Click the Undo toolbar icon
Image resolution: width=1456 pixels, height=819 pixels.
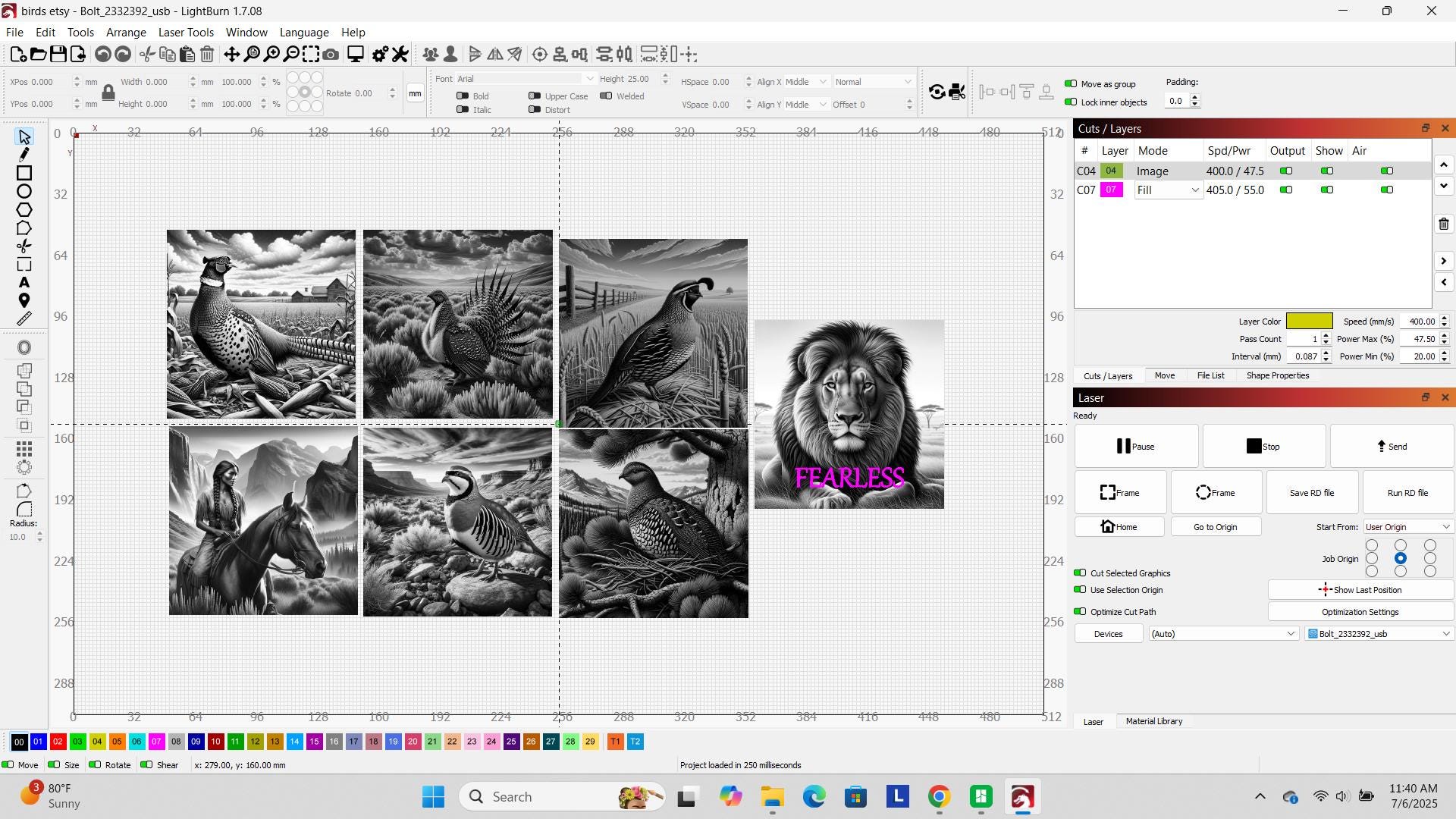(x=102, y=55)
